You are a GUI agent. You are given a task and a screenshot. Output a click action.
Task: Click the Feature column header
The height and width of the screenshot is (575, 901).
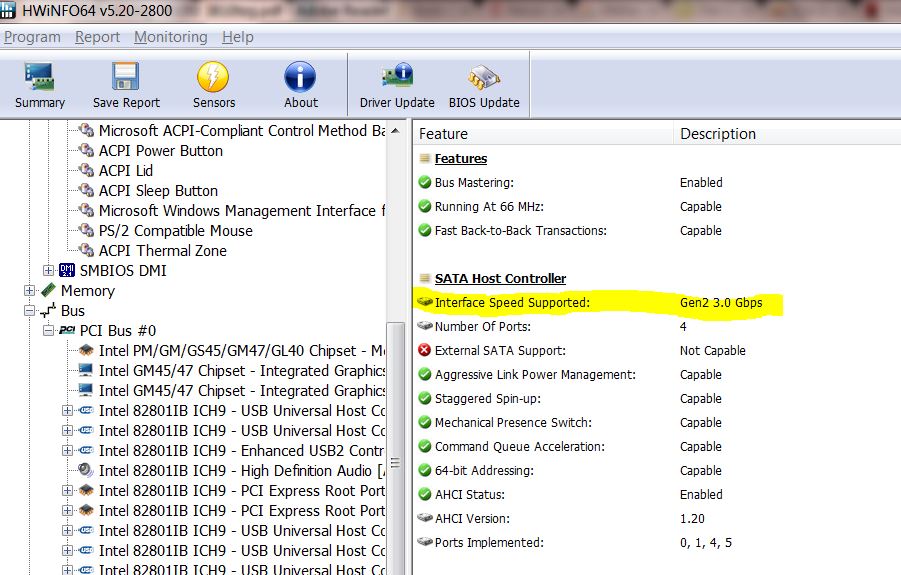(543, 133)
